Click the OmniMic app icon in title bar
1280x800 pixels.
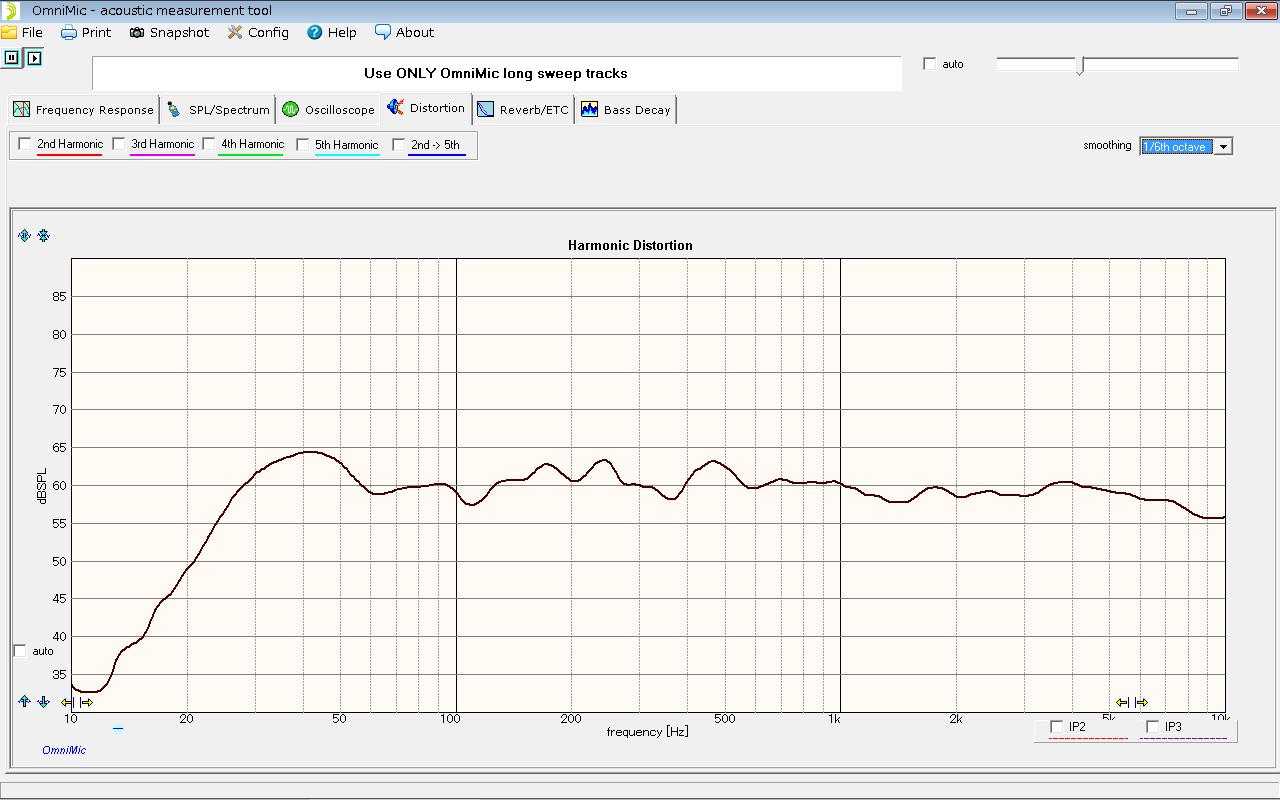click(11, 11)
